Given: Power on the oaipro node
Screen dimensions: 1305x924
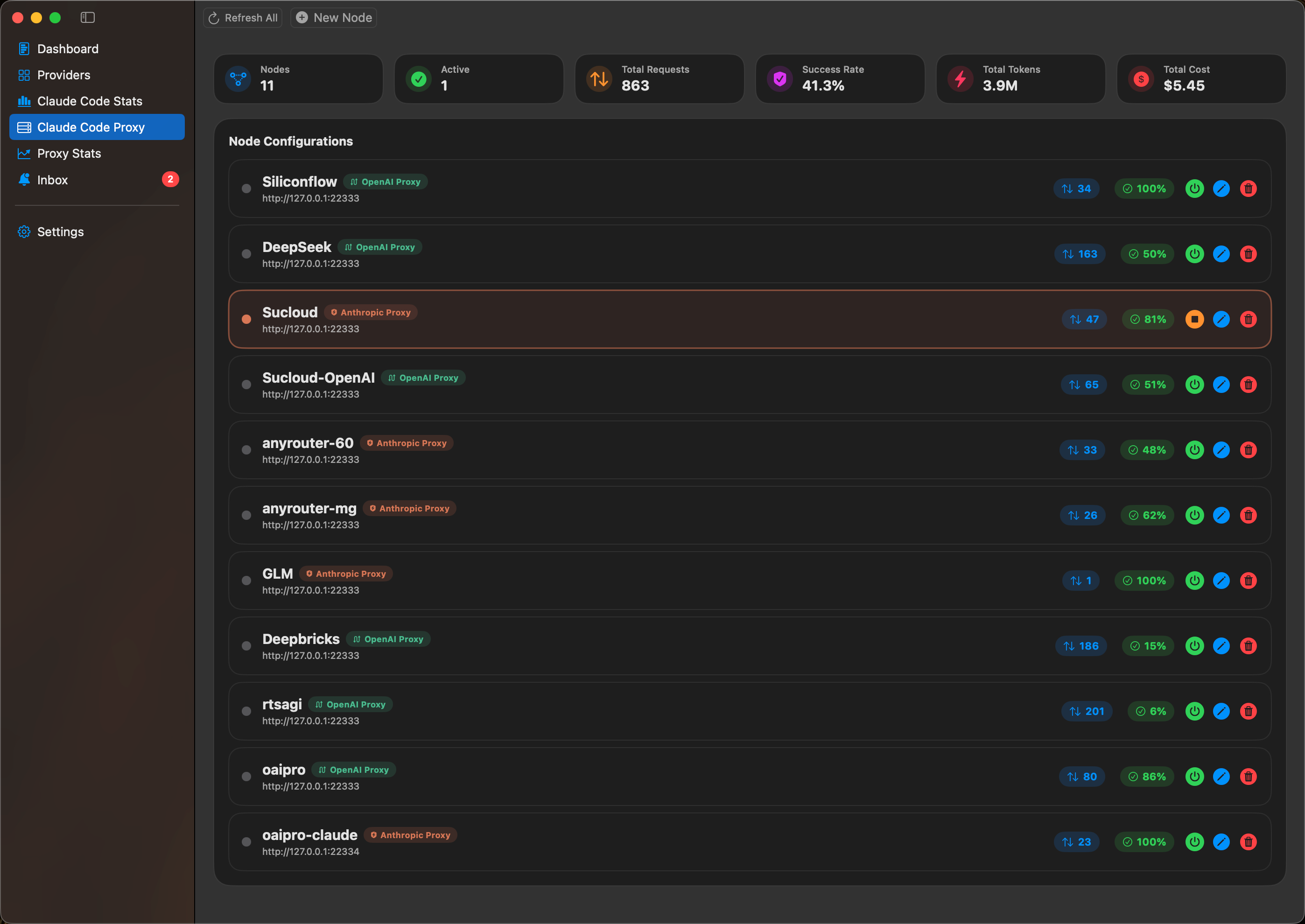Looking at the screenshot, I should tap(1194, 776).
